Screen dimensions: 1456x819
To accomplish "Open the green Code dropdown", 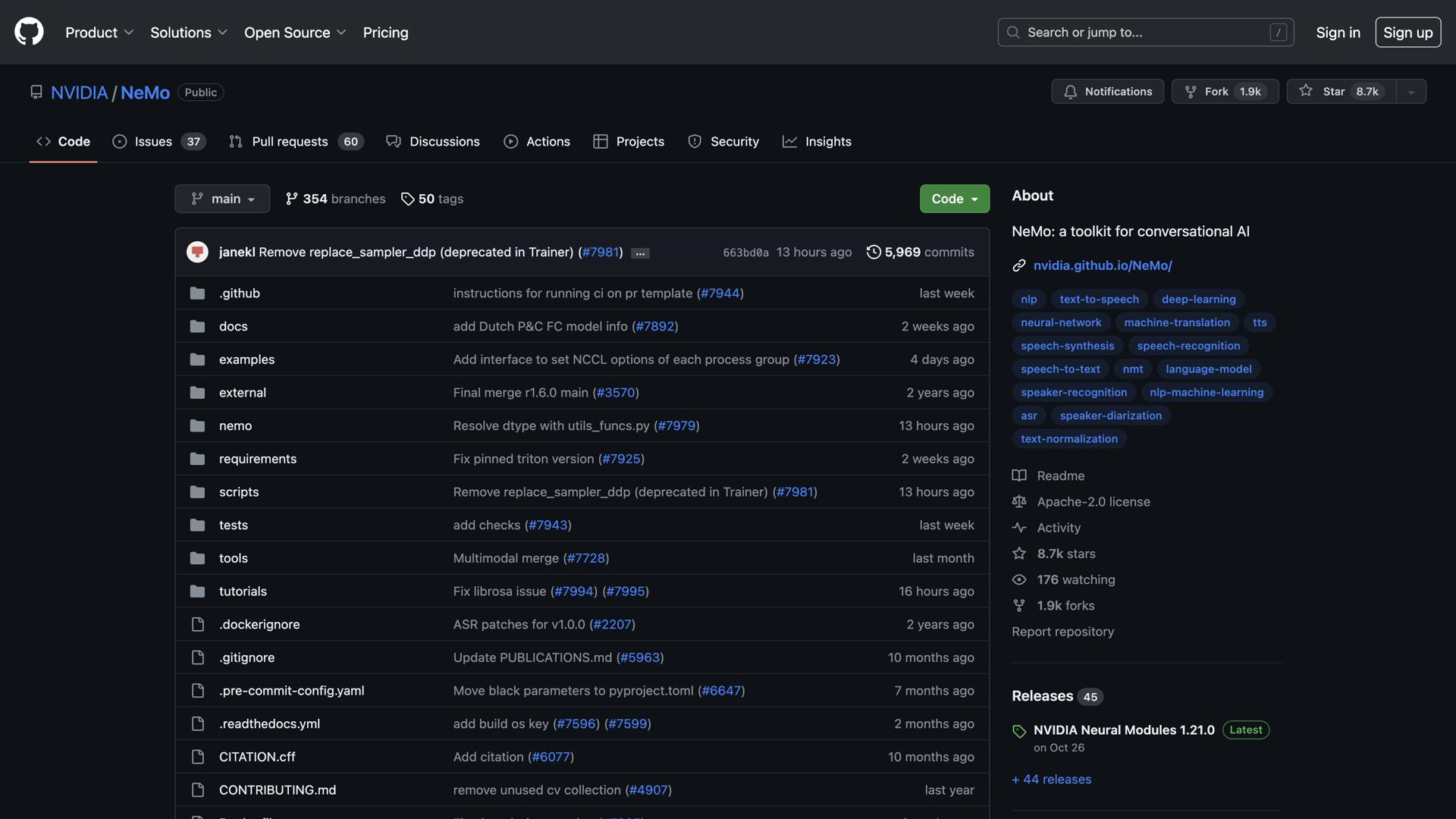I will (954, 199).
